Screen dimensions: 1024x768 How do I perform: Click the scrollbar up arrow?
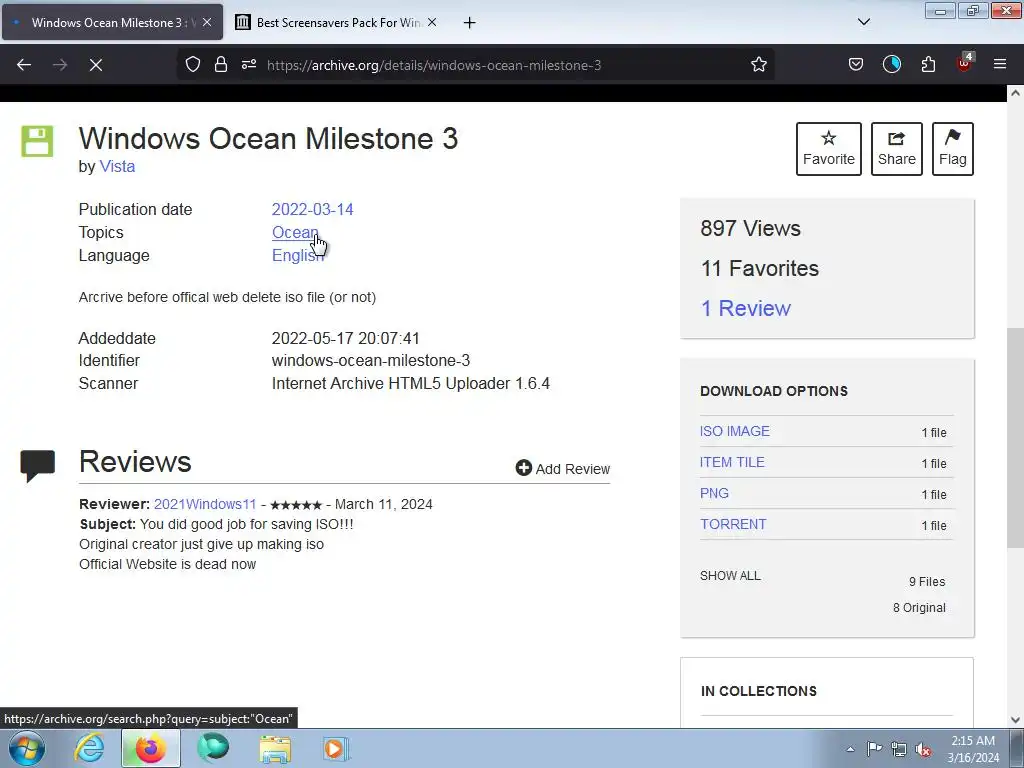1016,93
